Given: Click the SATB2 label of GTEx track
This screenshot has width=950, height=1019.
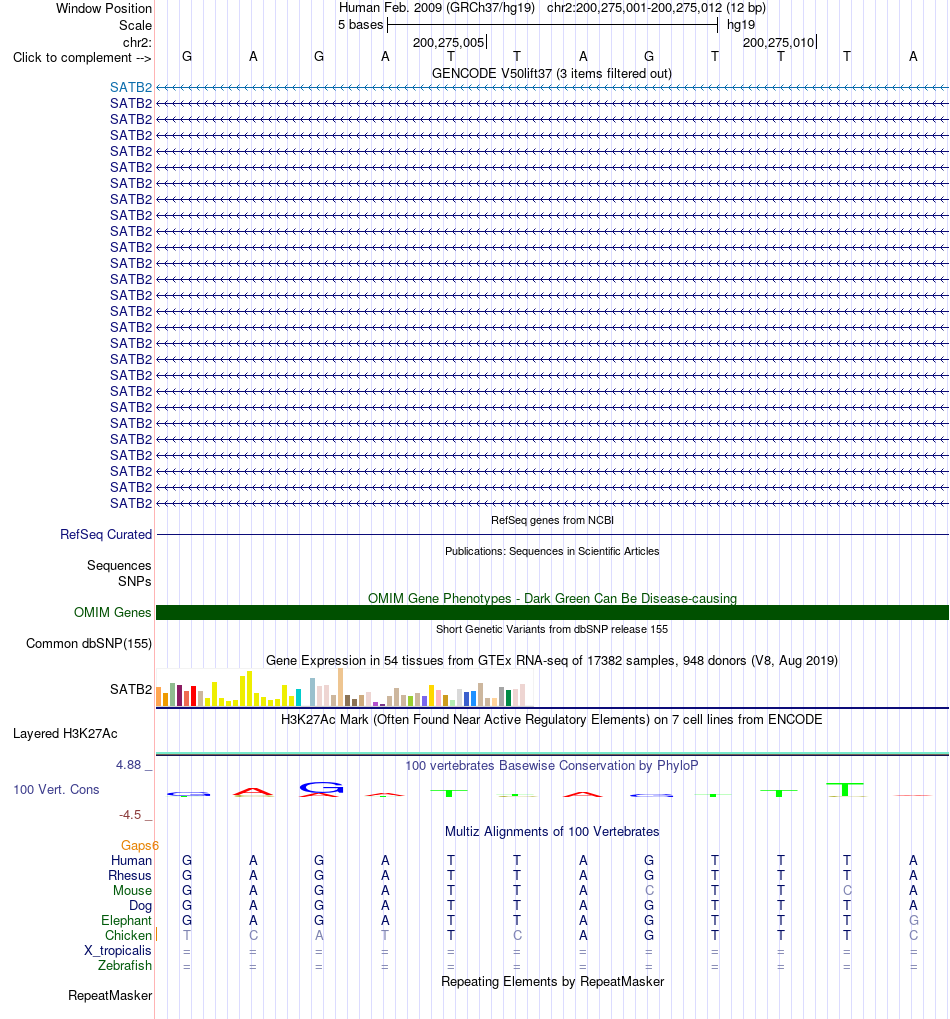Looking at the screenshot, I should [131, 690].
